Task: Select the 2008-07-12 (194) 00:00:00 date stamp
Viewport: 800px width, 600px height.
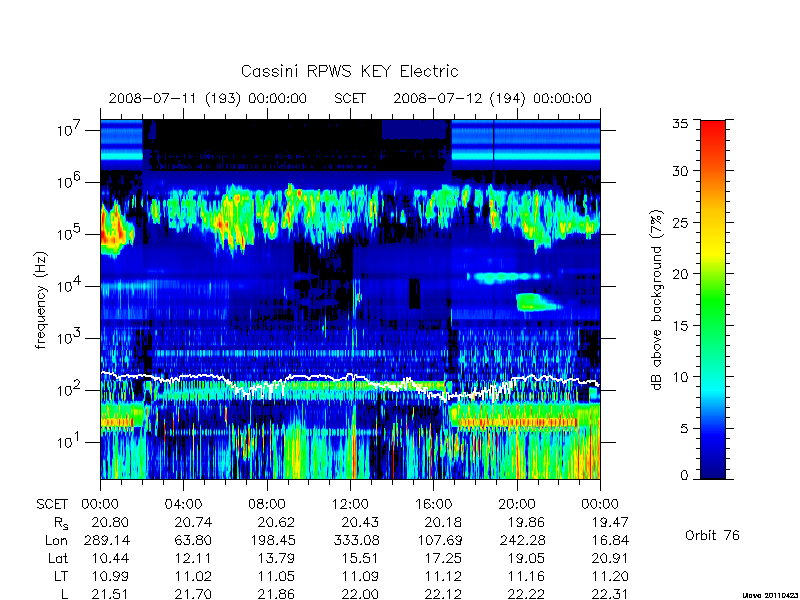Action: click(x=492, y=98)
